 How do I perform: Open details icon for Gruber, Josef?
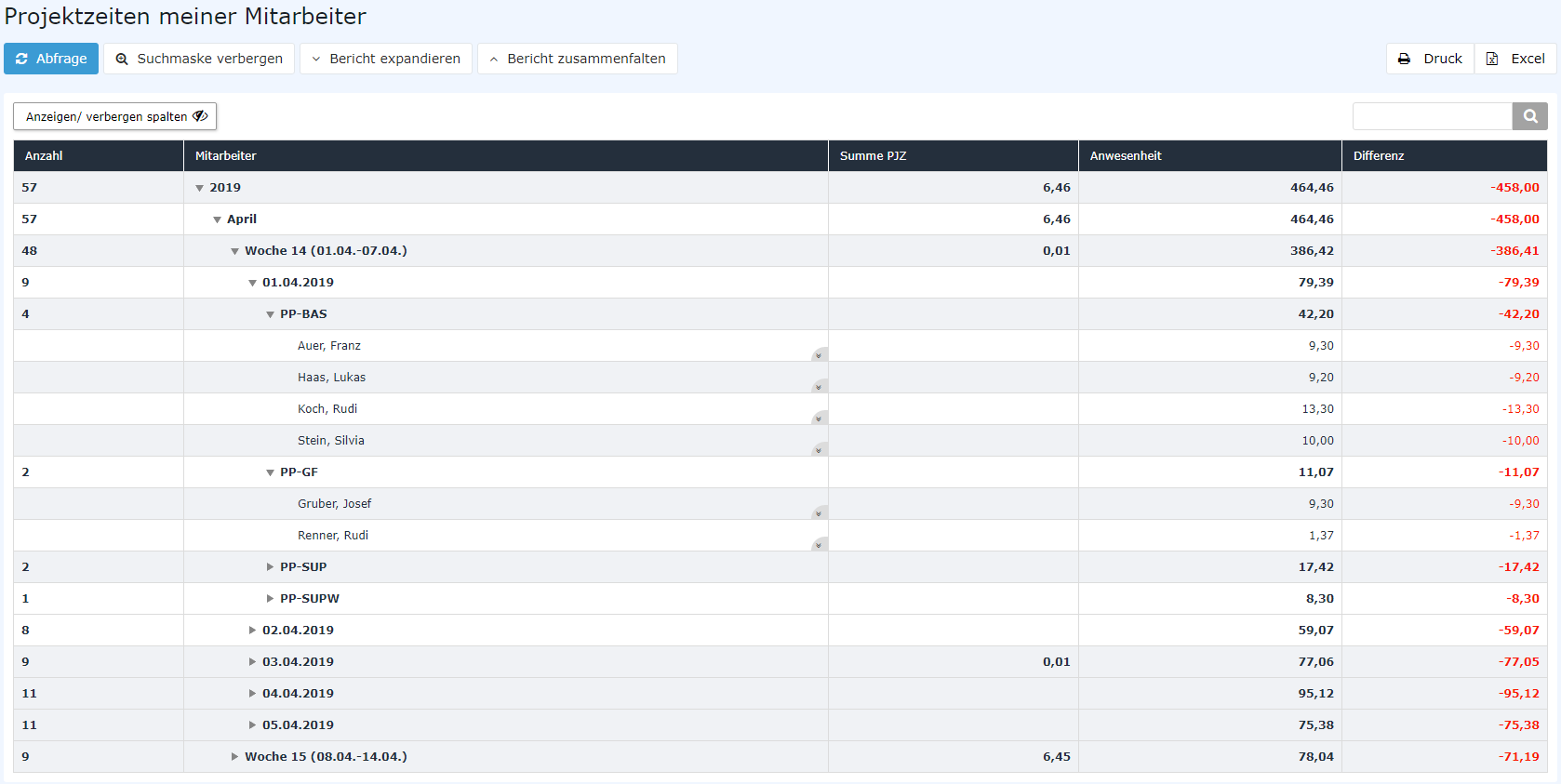pos(819,512)
